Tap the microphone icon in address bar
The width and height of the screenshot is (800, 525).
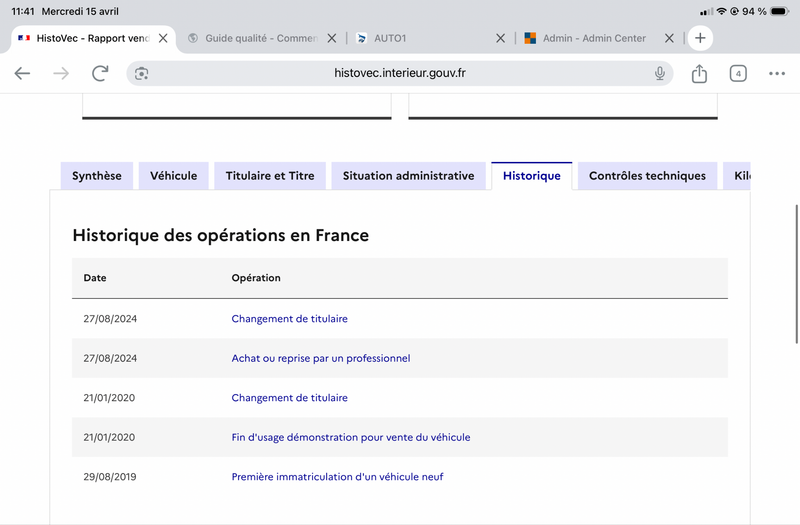[659, 73]
